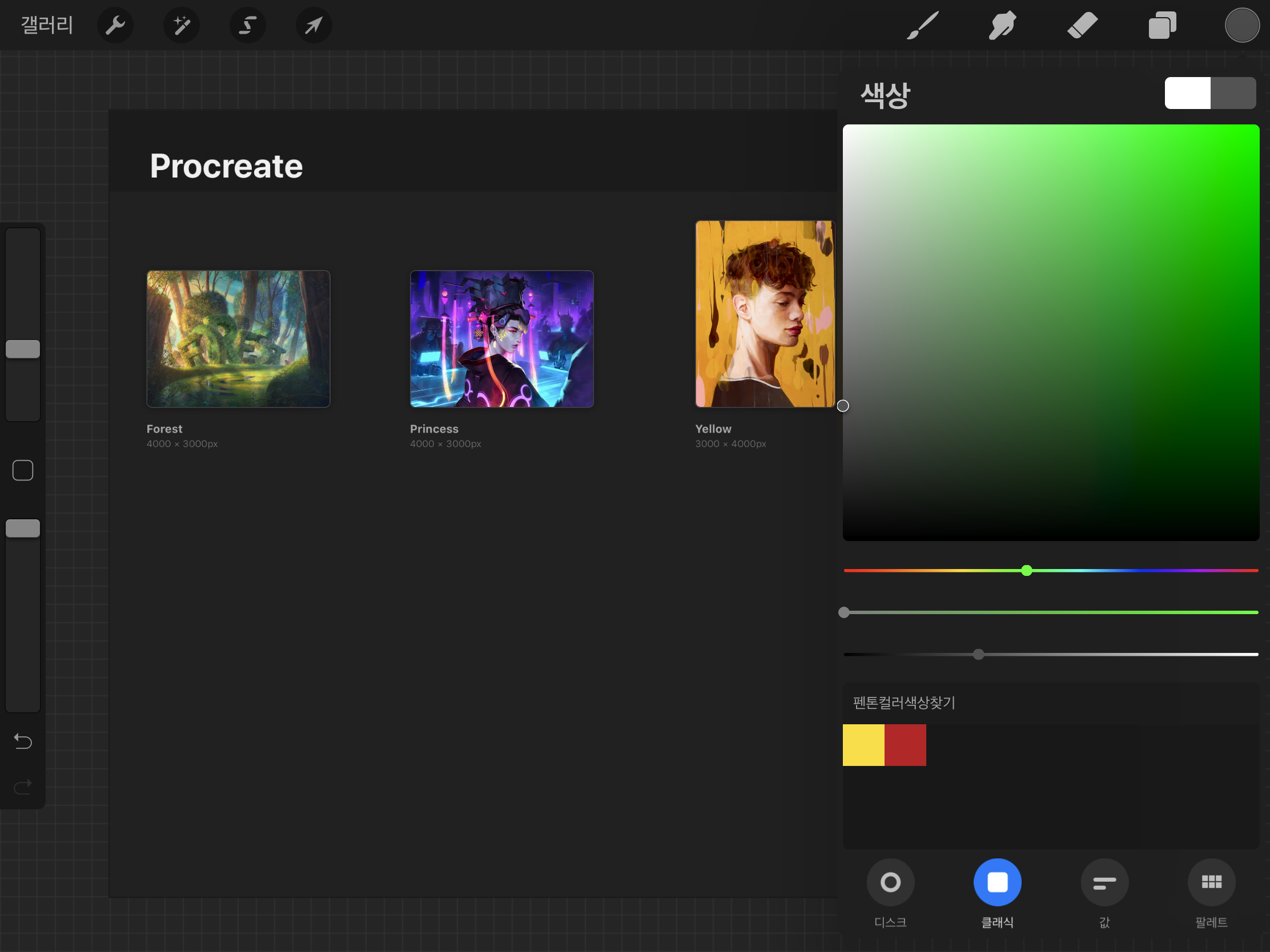Tap the active color circle

tap(1242, 25)
